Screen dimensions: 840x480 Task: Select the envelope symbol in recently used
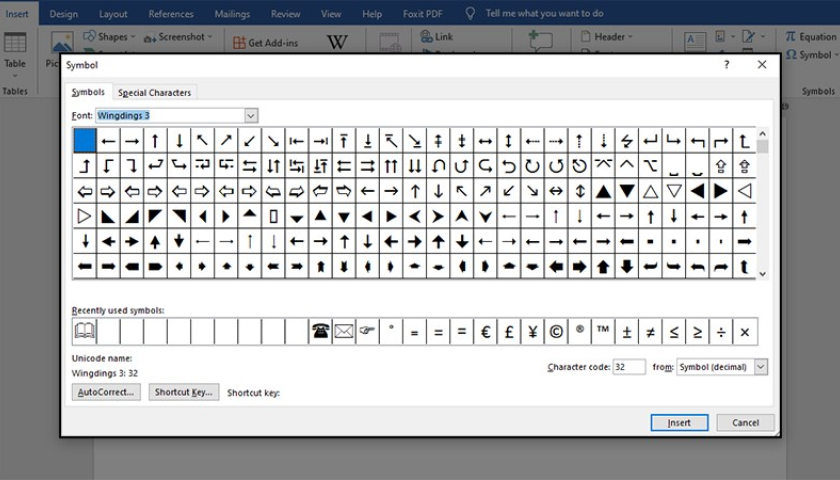click(x=344, y=332)
